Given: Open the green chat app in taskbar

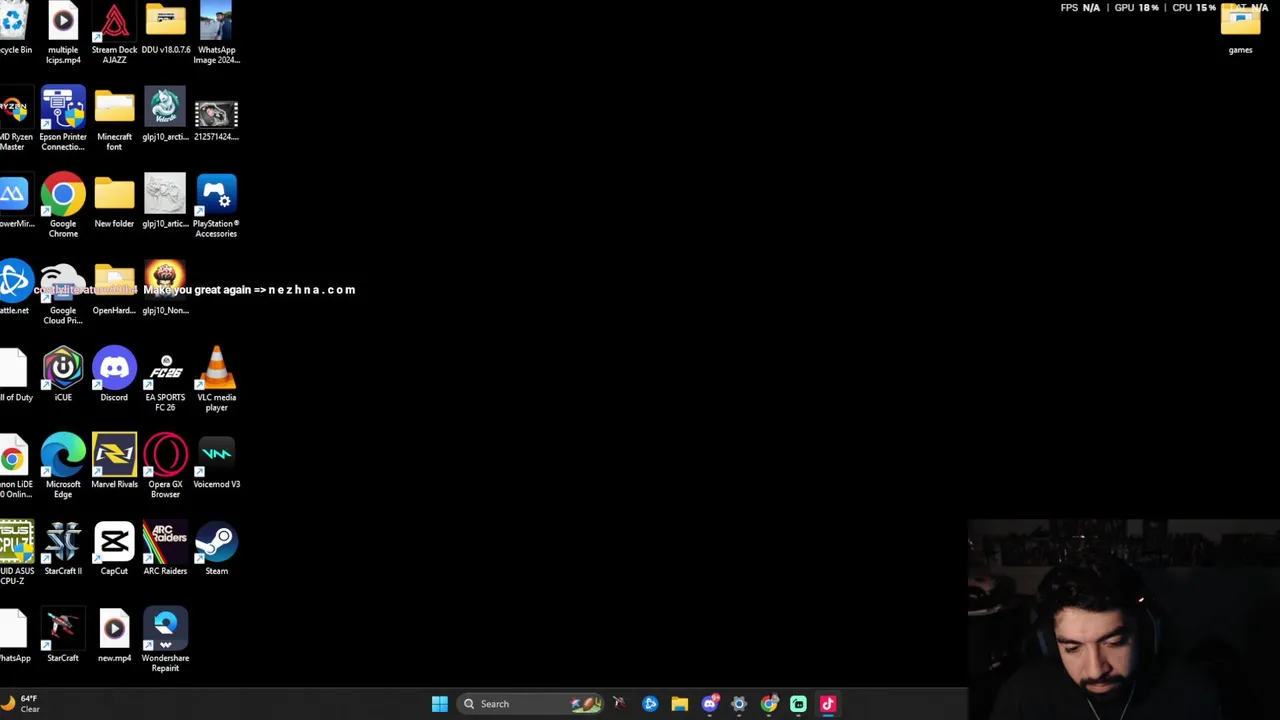Looking at the screenshot, I should pos(798,704).
